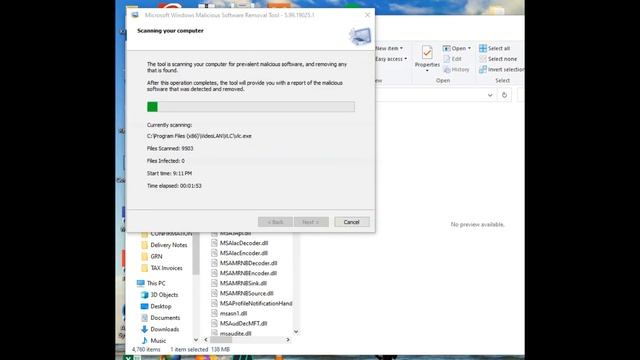Open the Properties dropdown arrow in ribbon
Image resolution: width=640 pixels, height=360 pixels.
(427, 71)
